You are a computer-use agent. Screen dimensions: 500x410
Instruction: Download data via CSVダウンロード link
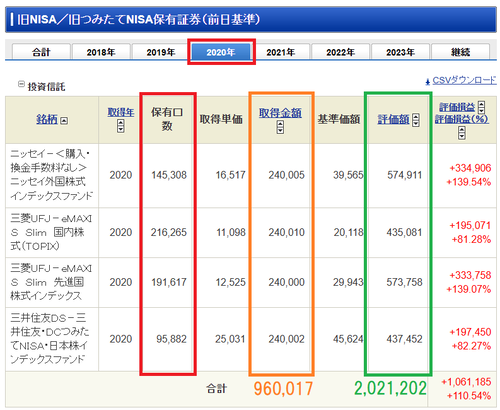click(x=464, y=80)
